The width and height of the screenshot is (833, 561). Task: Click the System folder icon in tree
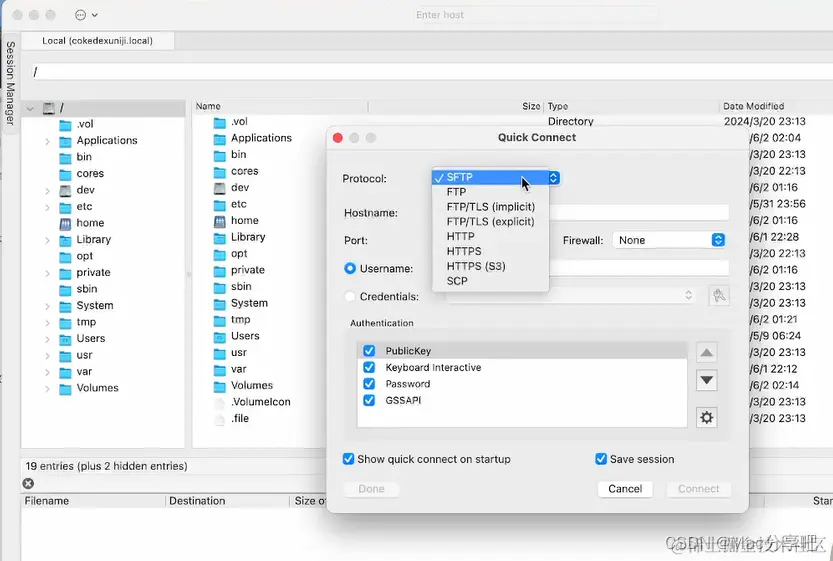65,305
